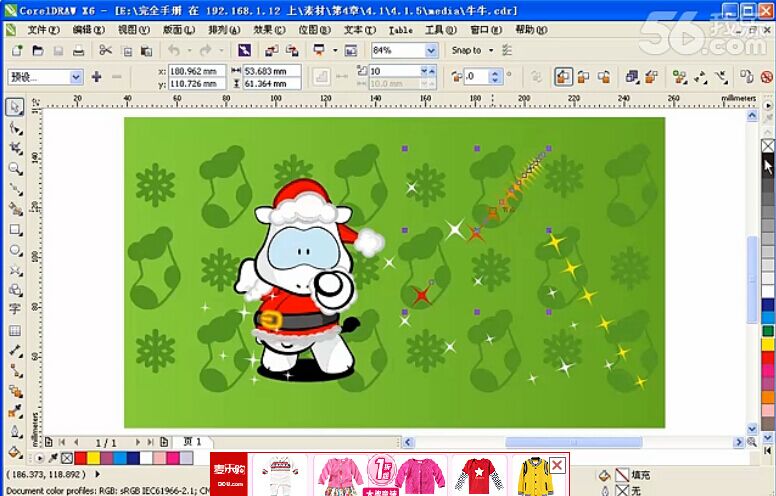This screenshot has width=776, height=496.
Task: Click the Print icon
Action: pos(78,50)
